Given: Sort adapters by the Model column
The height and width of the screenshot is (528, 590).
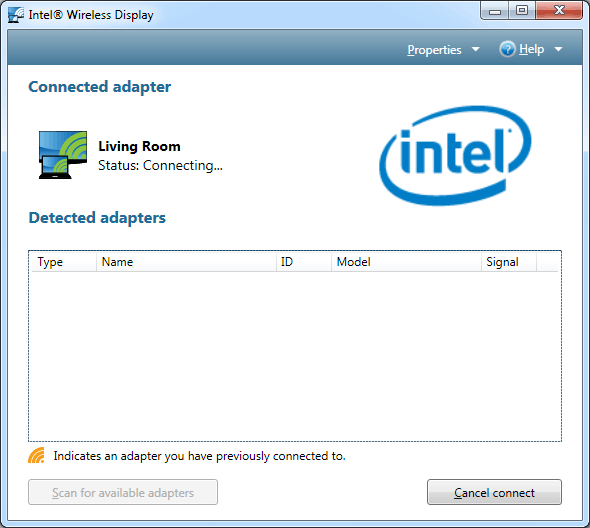Looking at the screenshot, I should (406, 262).
